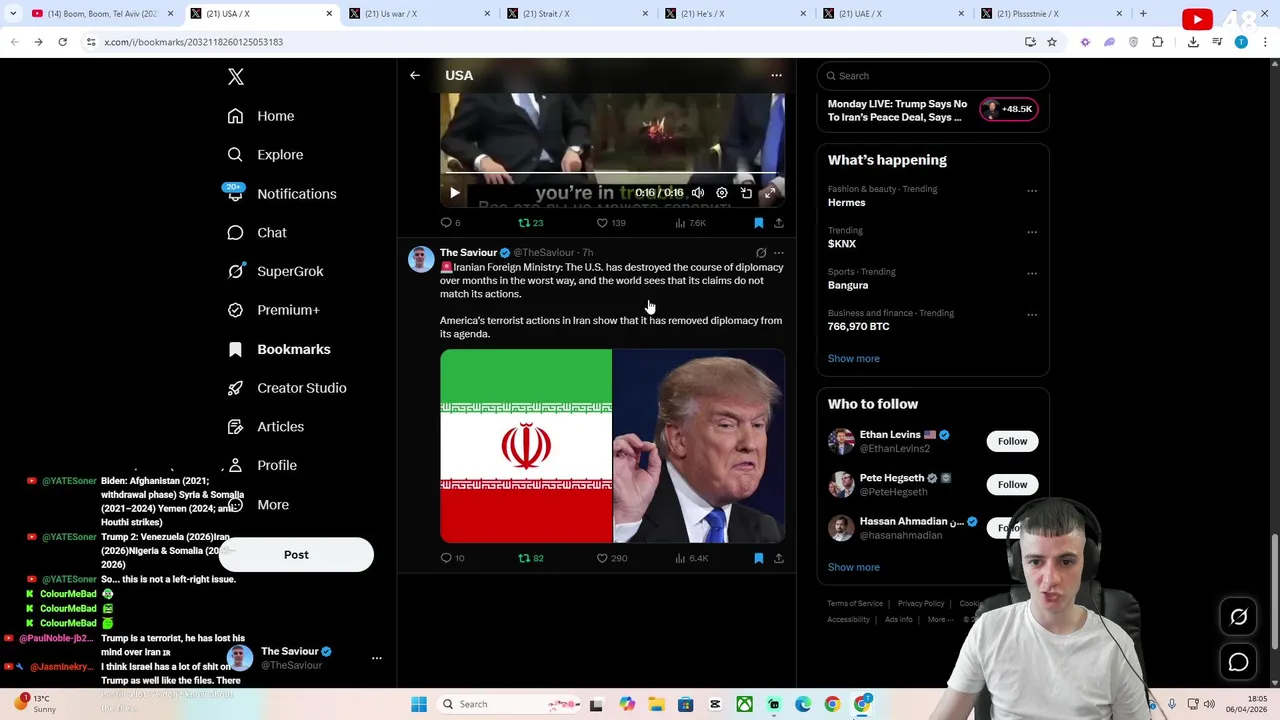Open Terms of Service link
The height and width of the screenshot is (720, 1280).
855,604
